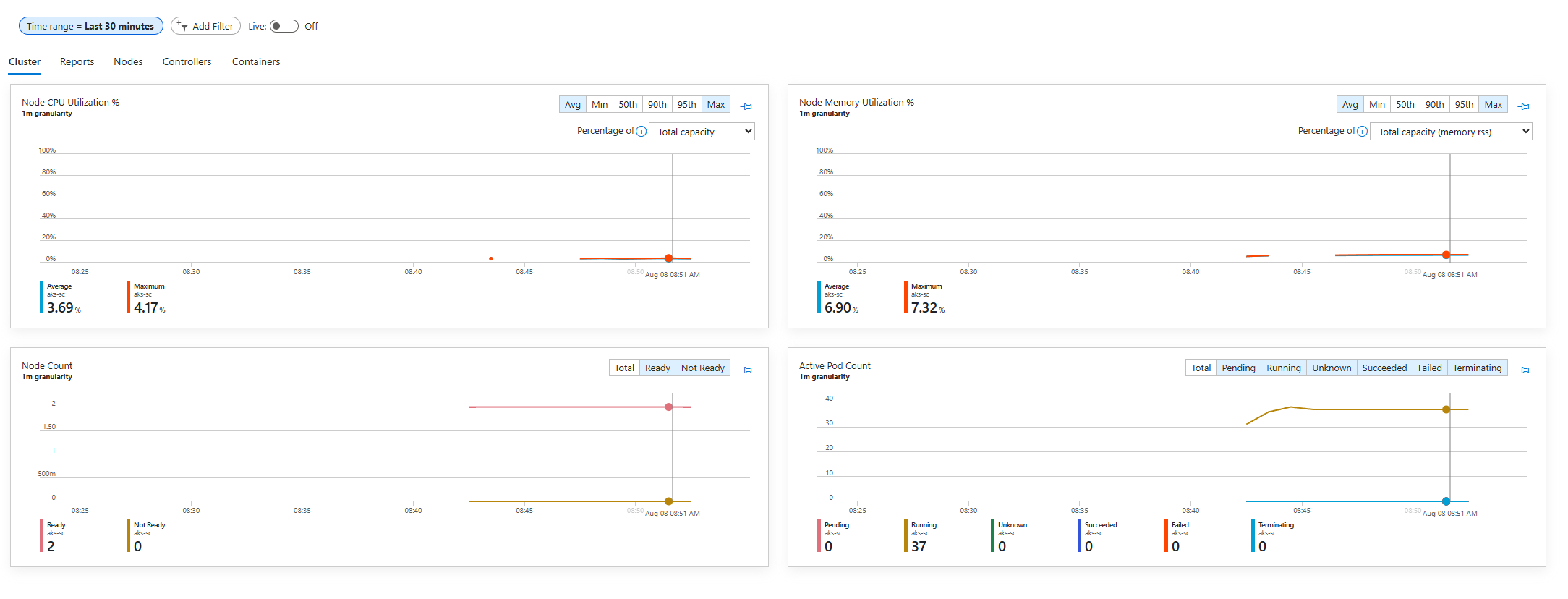Select 95th percentile in Memory chart

tap(1464, 105)
